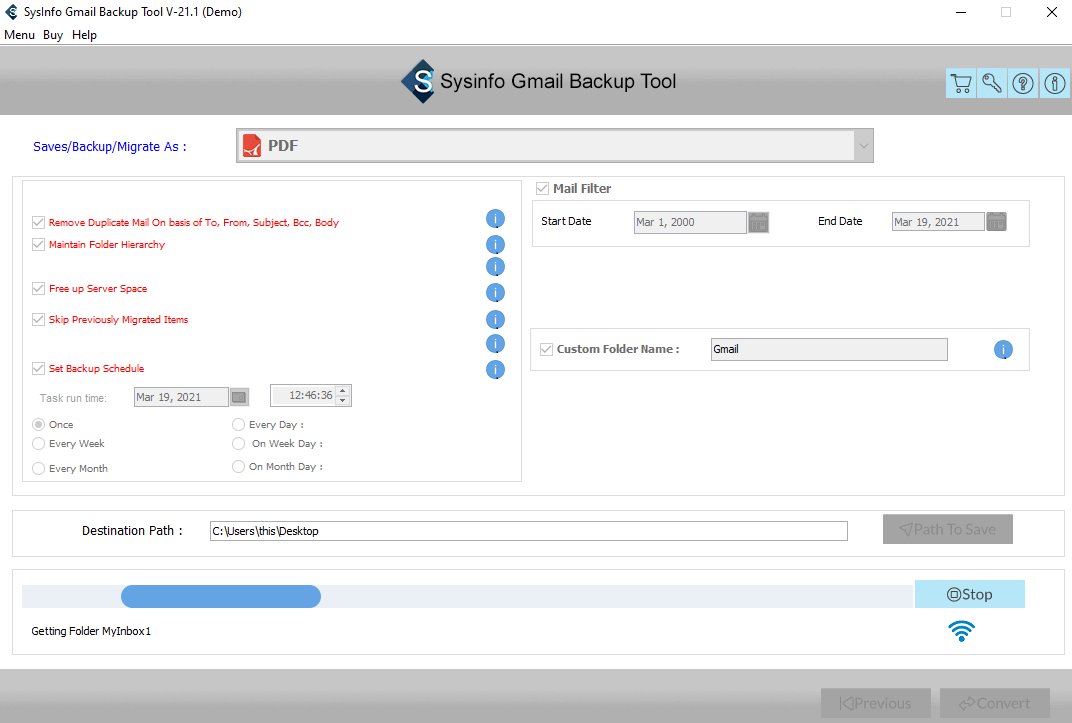Select the Every Week radio button
The width and height of the screenshot is (1072, 723).
click(38, 444)
